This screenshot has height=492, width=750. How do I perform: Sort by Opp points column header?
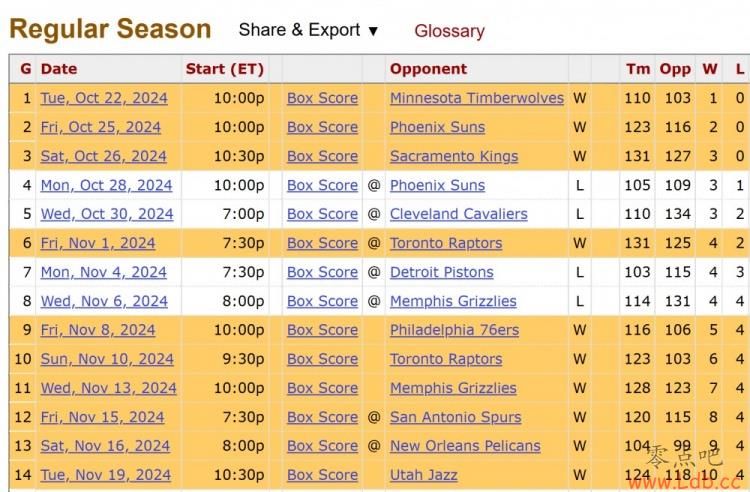(675, 69)
